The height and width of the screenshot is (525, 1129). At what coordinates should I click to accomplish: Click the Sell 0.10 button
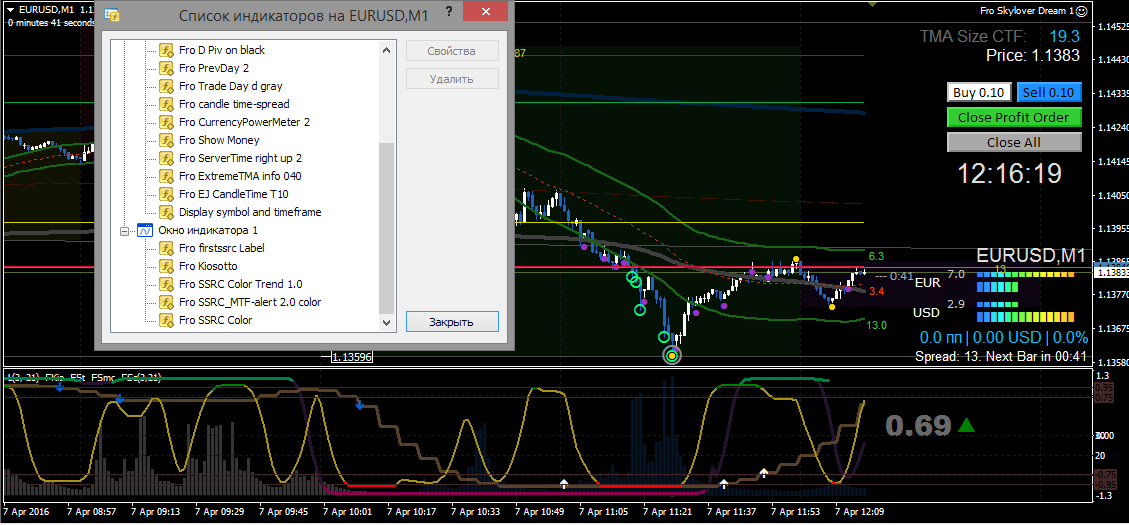point(1049,92)
